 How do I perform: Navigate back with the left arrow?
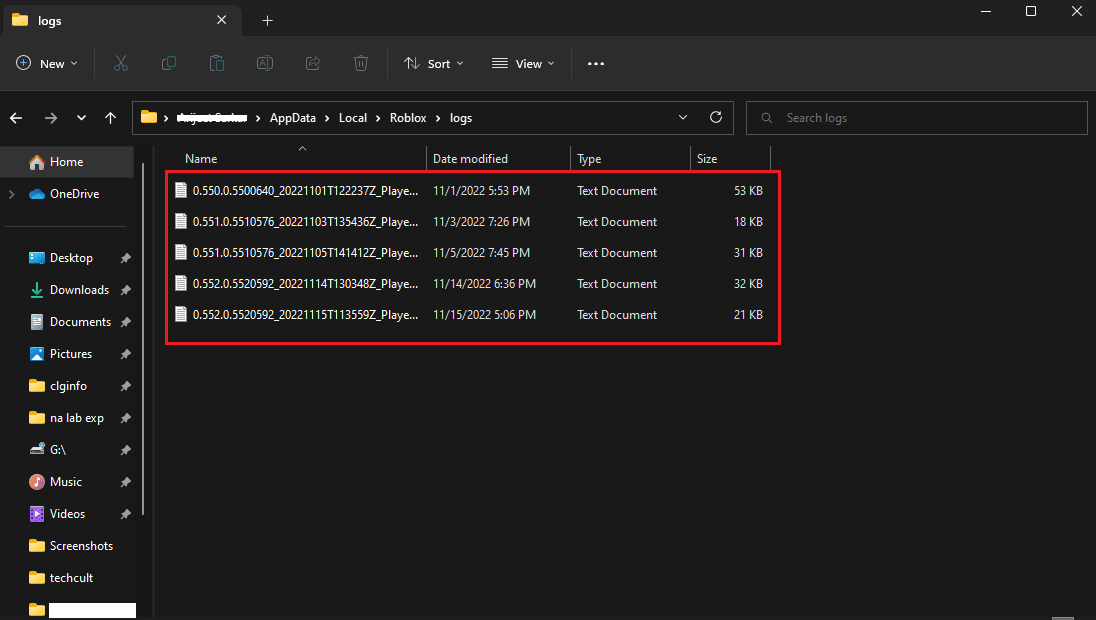[16, 118]
